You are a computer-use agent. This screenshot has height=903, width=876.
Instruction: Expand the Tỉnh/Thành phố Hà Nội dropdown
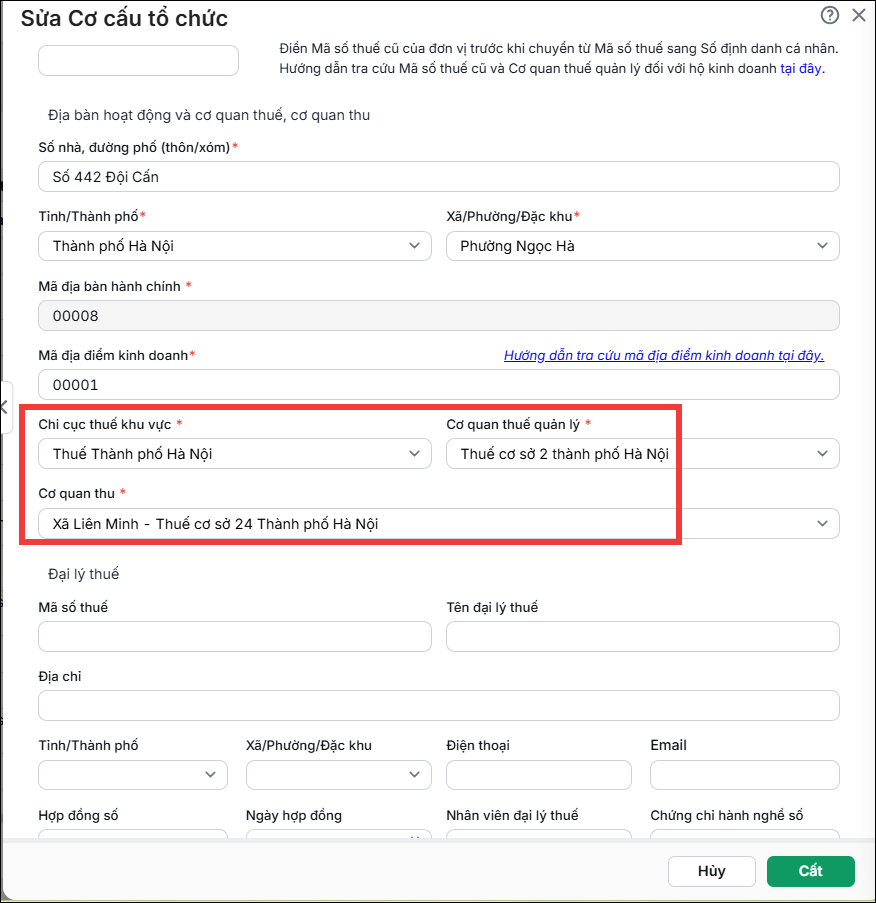[234, 246]
